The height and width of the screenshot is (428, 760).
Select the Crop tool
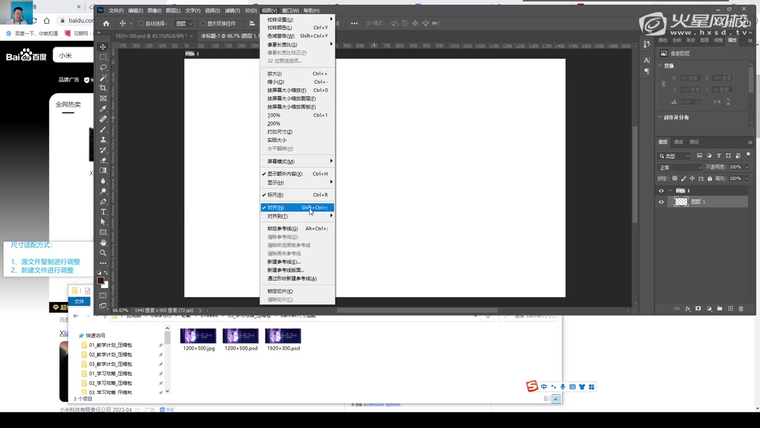(103, 88)
